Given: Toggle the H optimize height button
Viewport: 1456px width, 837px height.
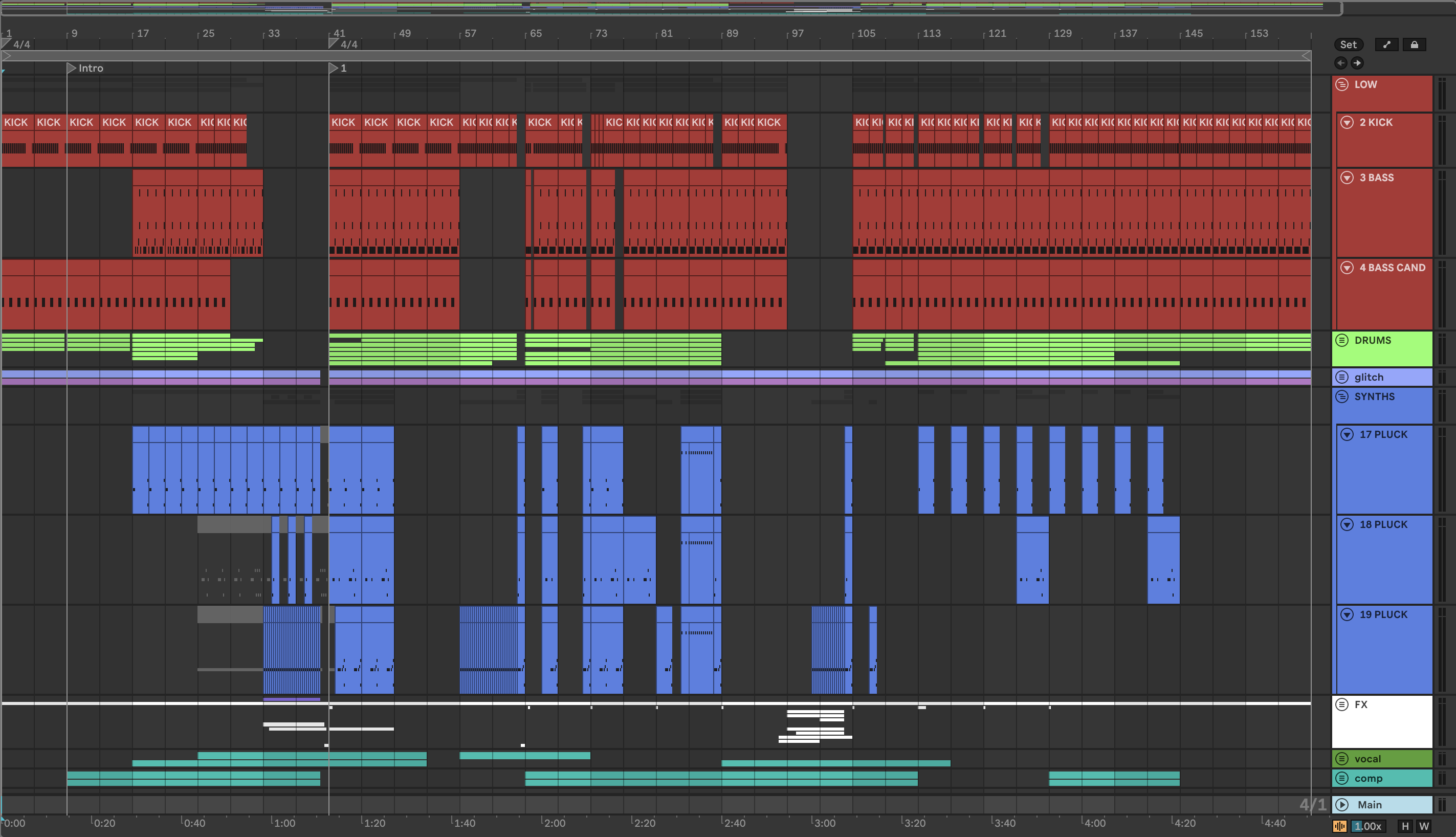Looking at the screenshot, I should [x=1405, y=826].
